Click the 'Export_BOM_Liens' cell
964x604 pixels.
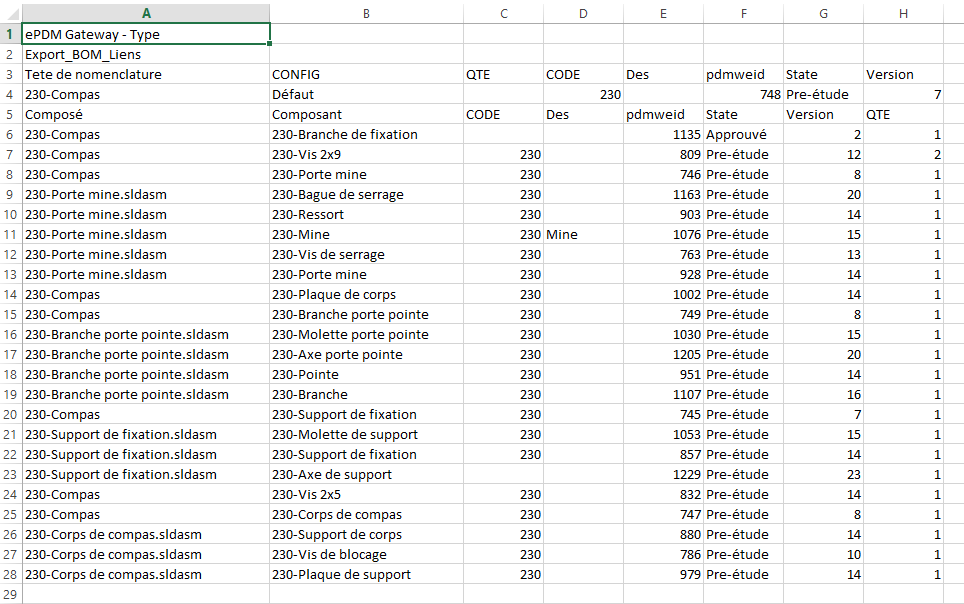146,55
